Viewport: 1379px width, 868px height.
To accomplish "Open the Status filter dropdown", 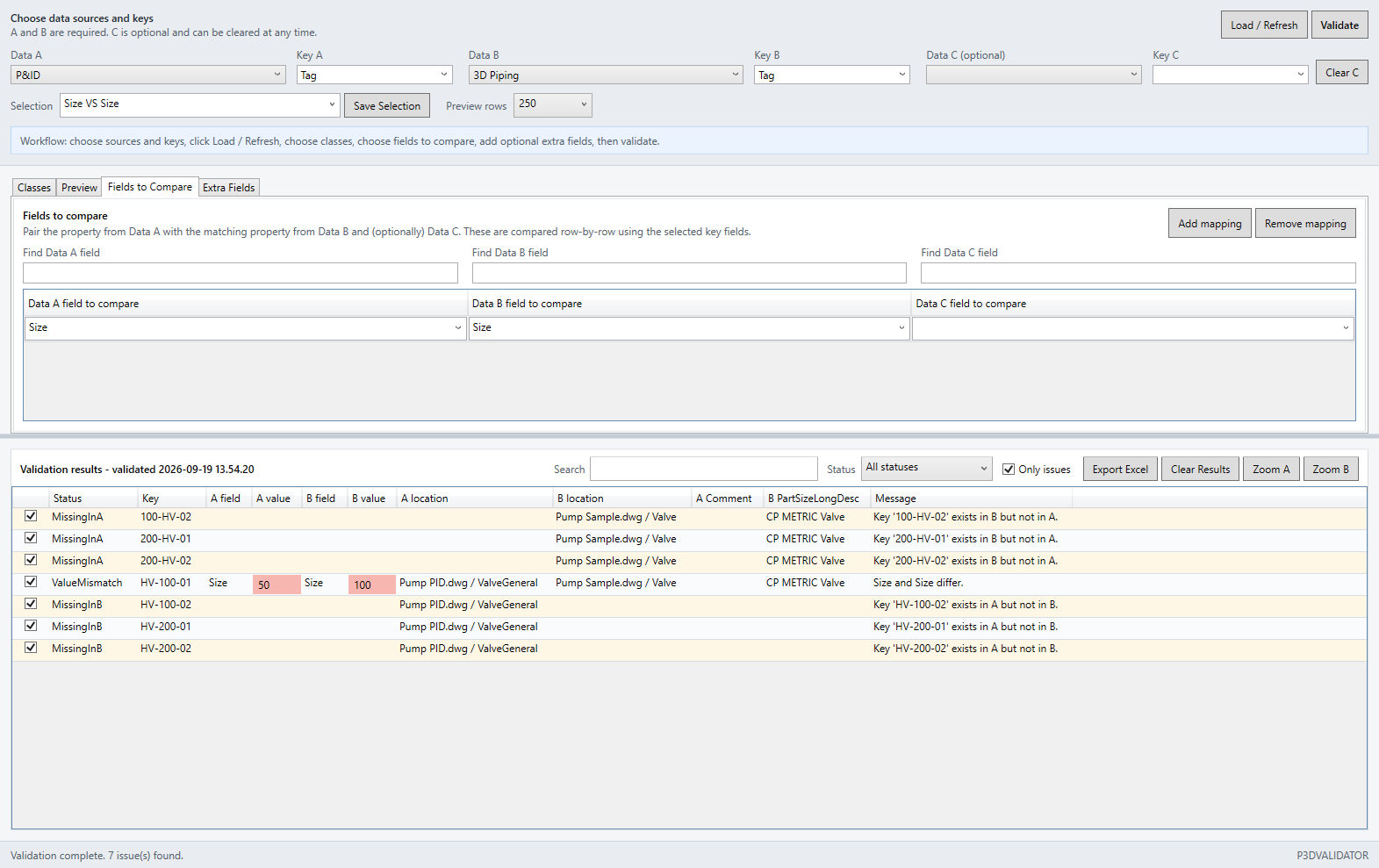I will point(927,469).
